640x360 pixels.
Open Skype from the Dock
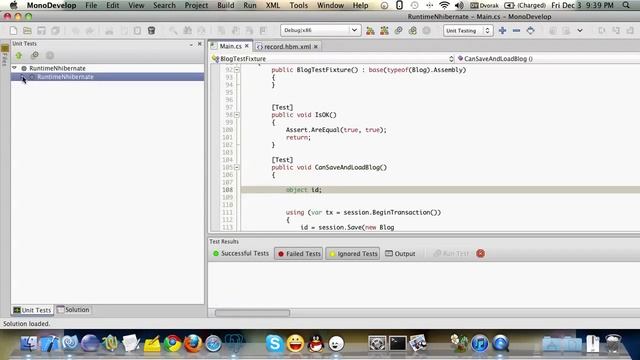275,343
